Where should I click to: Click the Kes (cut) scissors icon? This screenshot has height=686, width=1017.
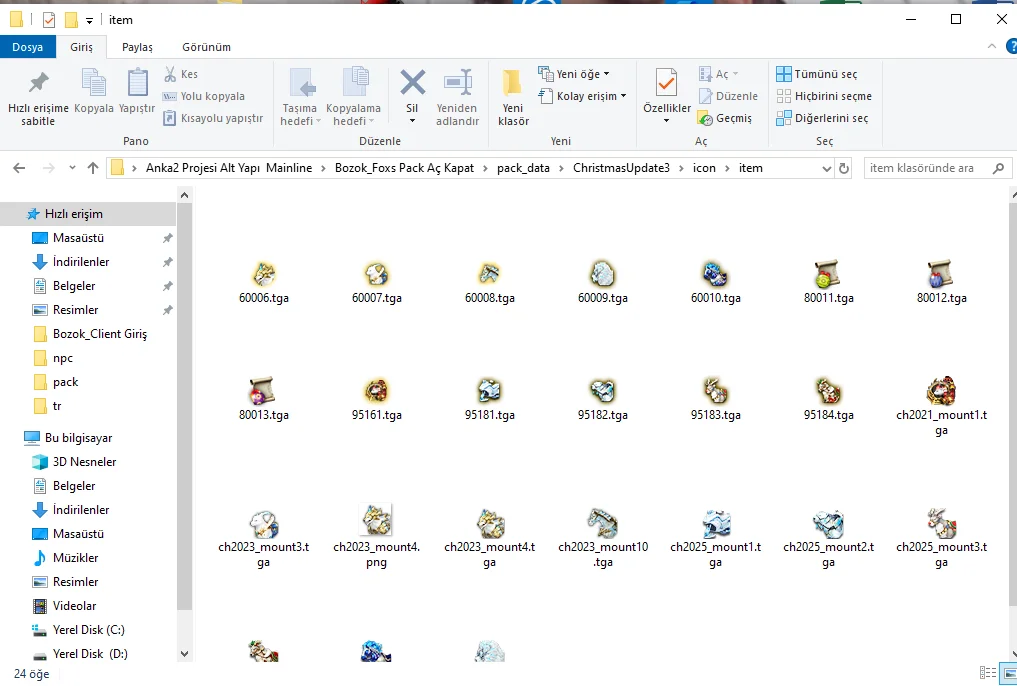(x=171, y=74)
